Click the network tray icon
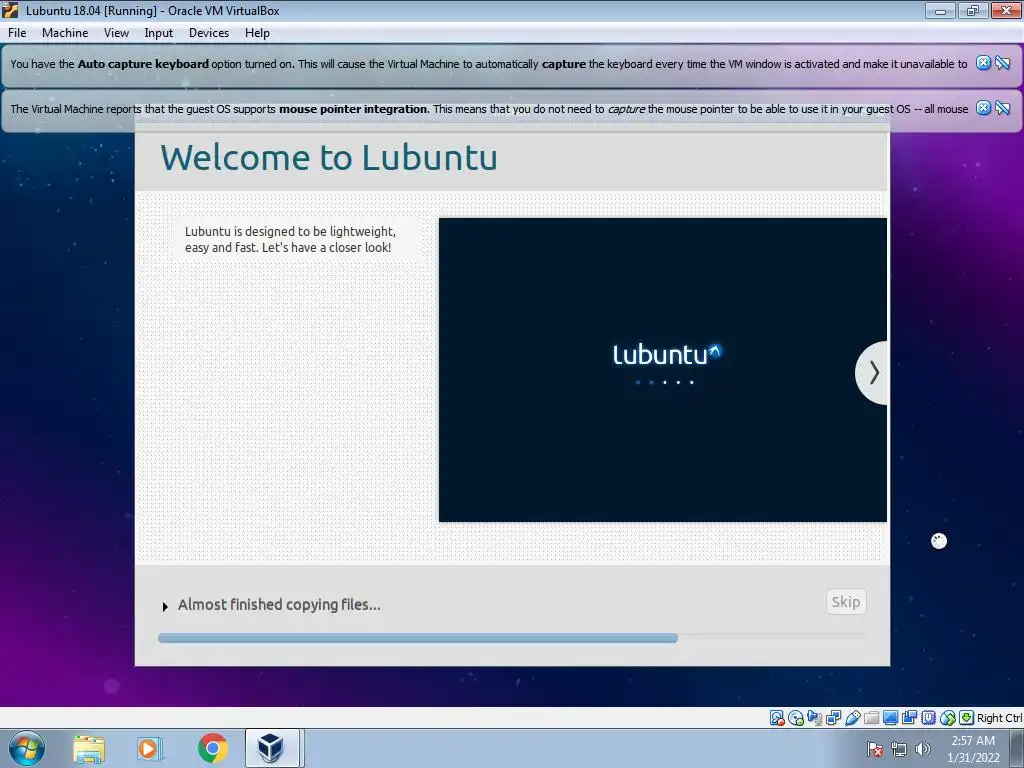The image size is (1024, 768). coord(899,749)
